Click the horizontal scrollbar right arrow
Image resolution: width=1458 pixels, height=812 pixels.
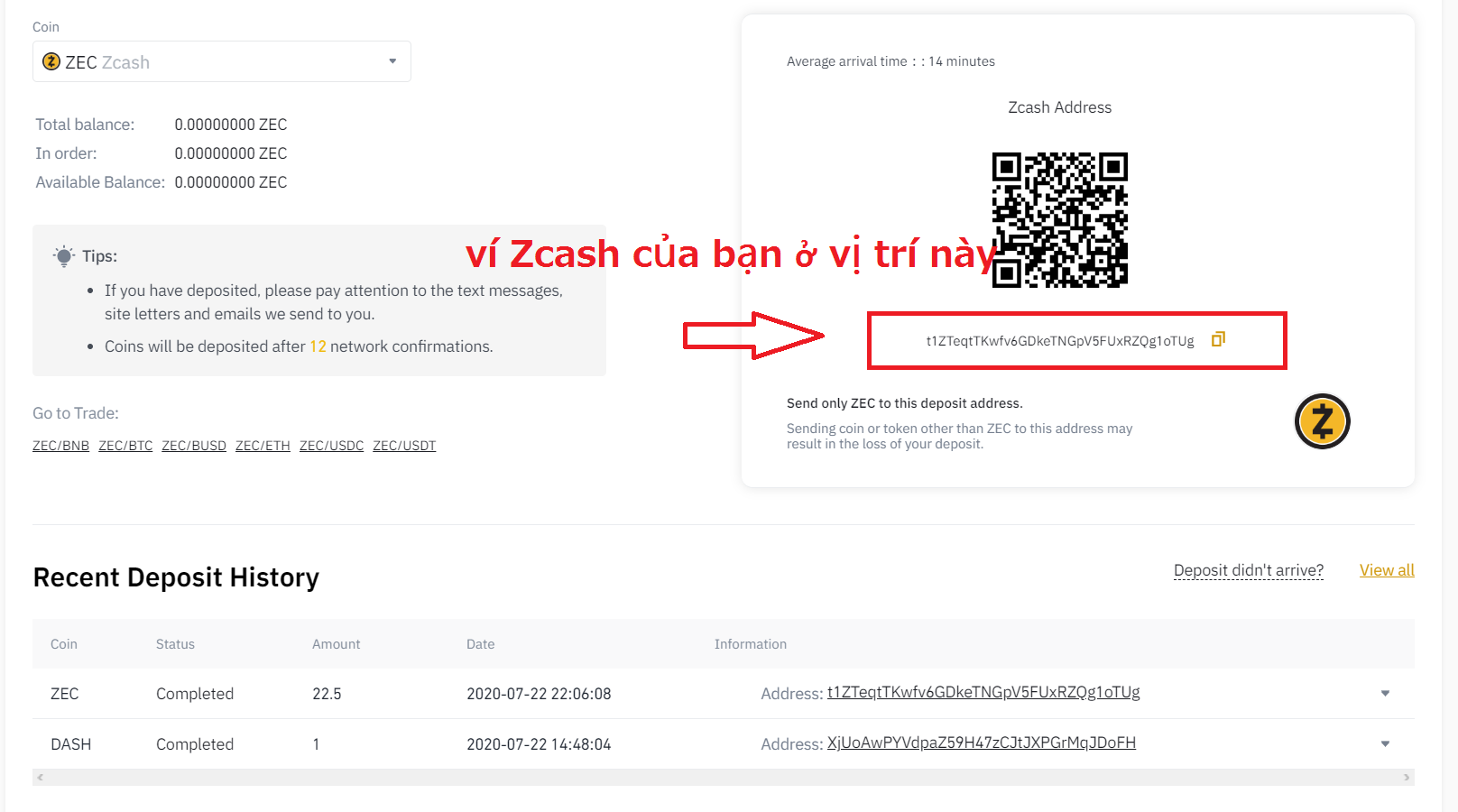pos(1407,777)
